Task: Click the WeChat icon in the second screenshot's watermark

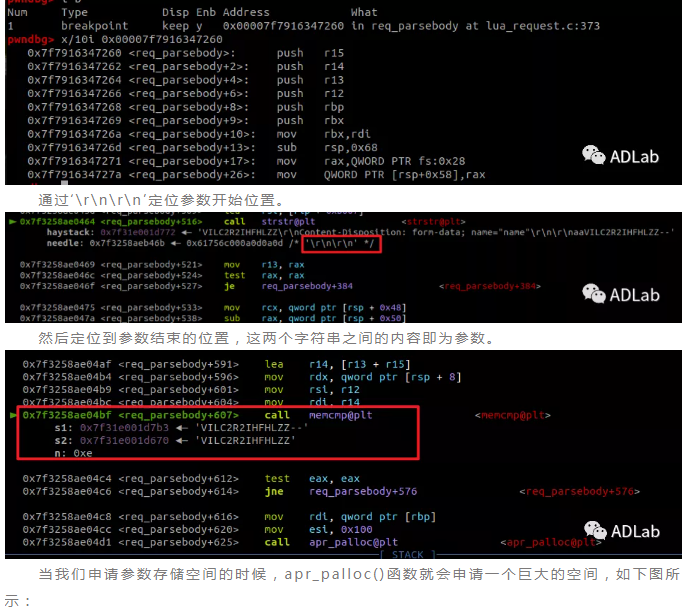Action: [x=594, y=294]
